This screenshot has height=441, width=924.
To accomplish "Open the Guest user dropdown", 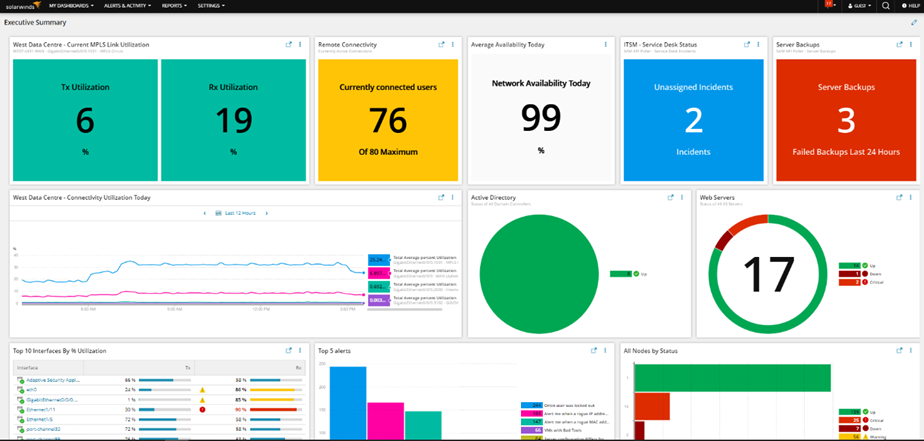I will coord(859,5).
